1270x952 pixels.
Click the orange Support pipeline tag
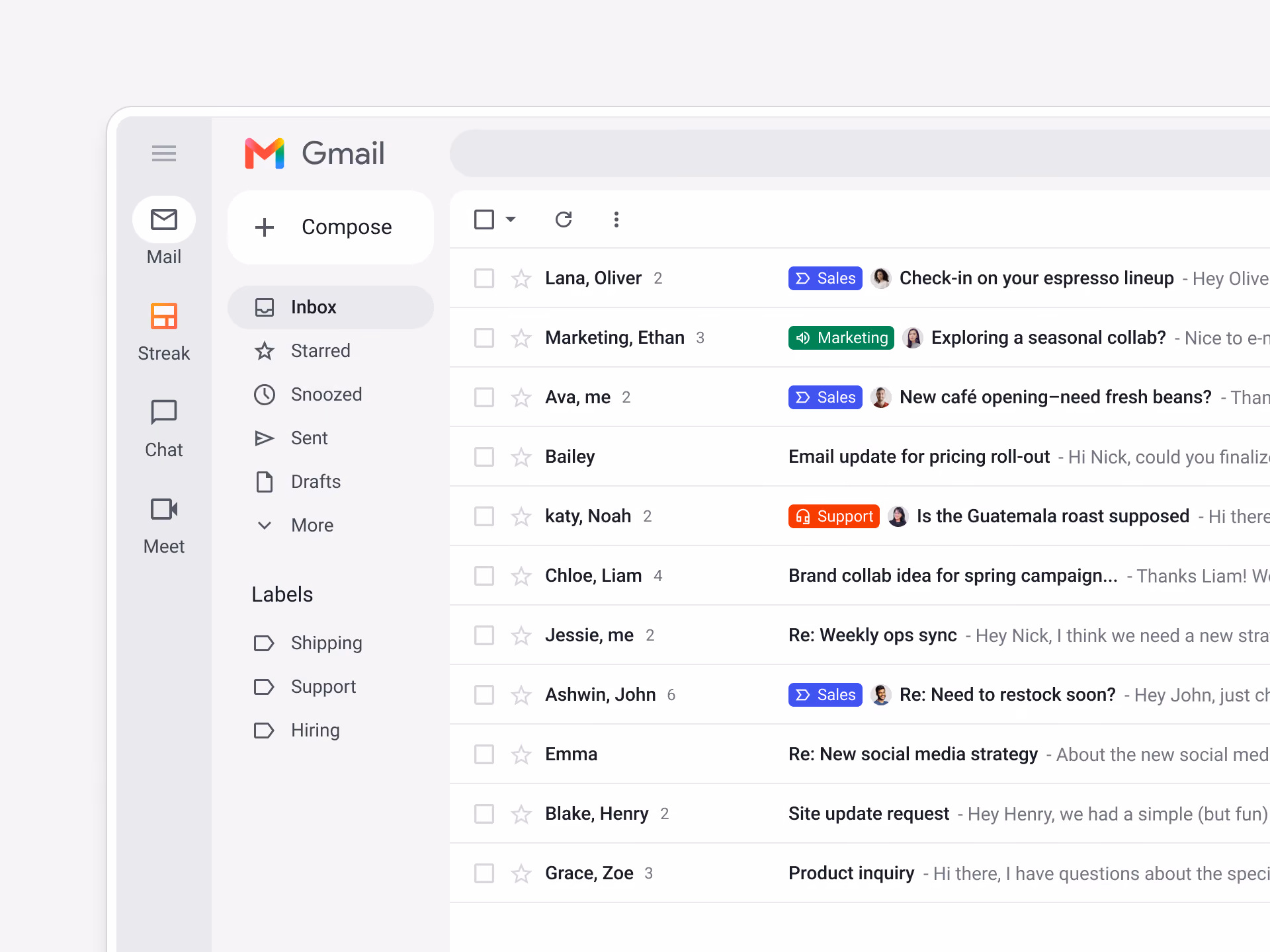click(x=834, y=516)
